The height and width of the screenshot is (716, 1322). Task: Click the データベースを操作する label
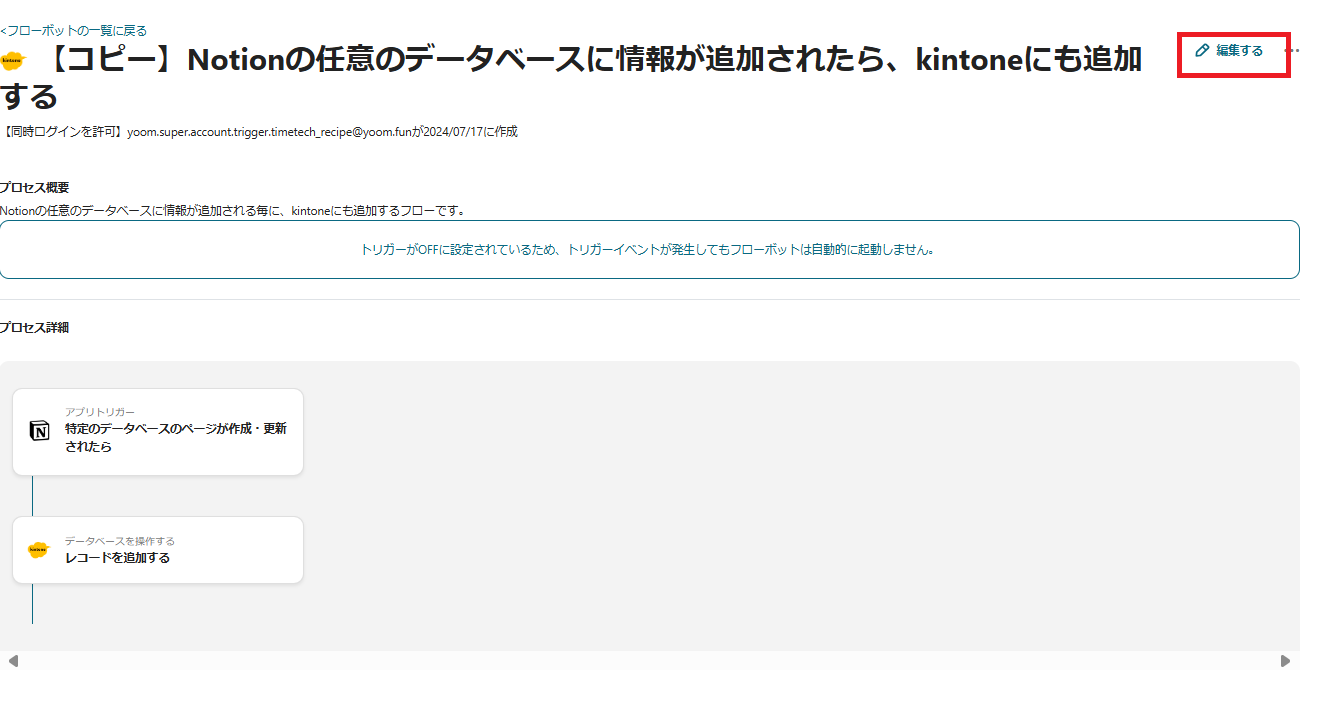click(120, 541)
